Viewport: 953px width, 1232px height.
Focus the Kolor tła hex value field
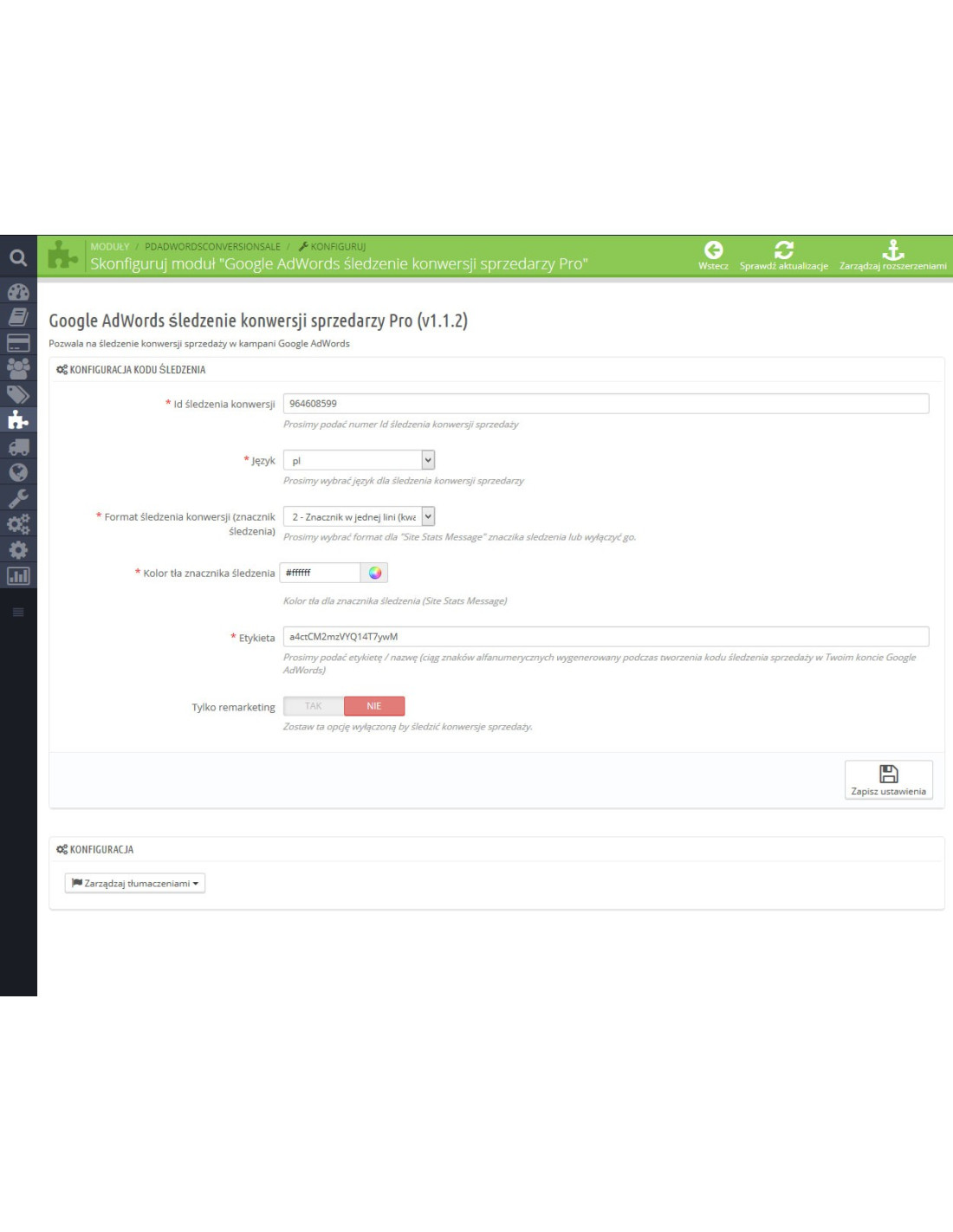point(321,573)
